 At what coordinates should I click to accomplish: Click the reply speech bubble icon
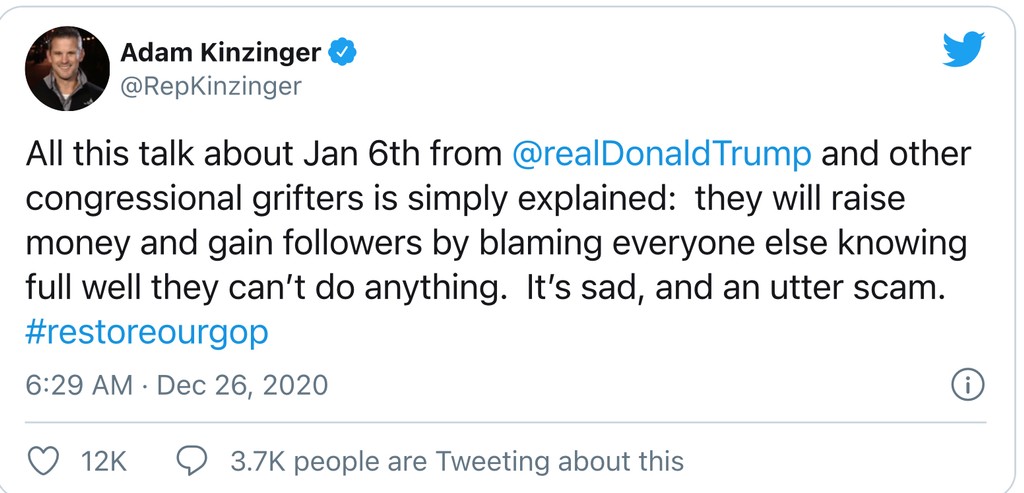[x=191, y=461]
